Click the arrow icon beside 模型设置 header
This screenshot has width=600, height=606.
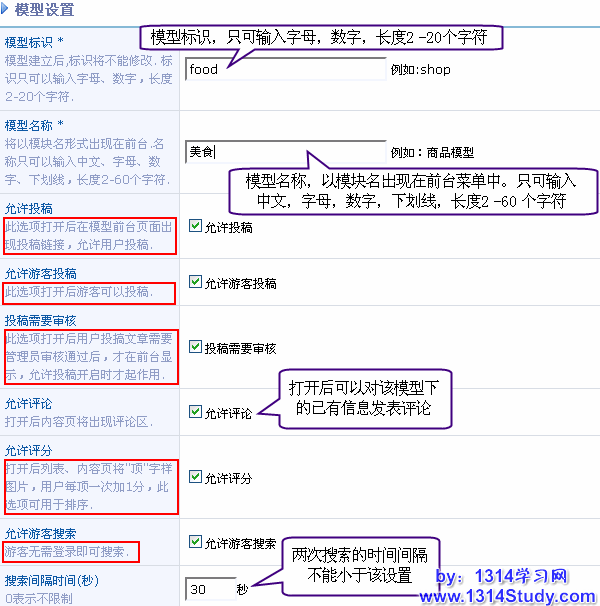click(x=8, y=9)
